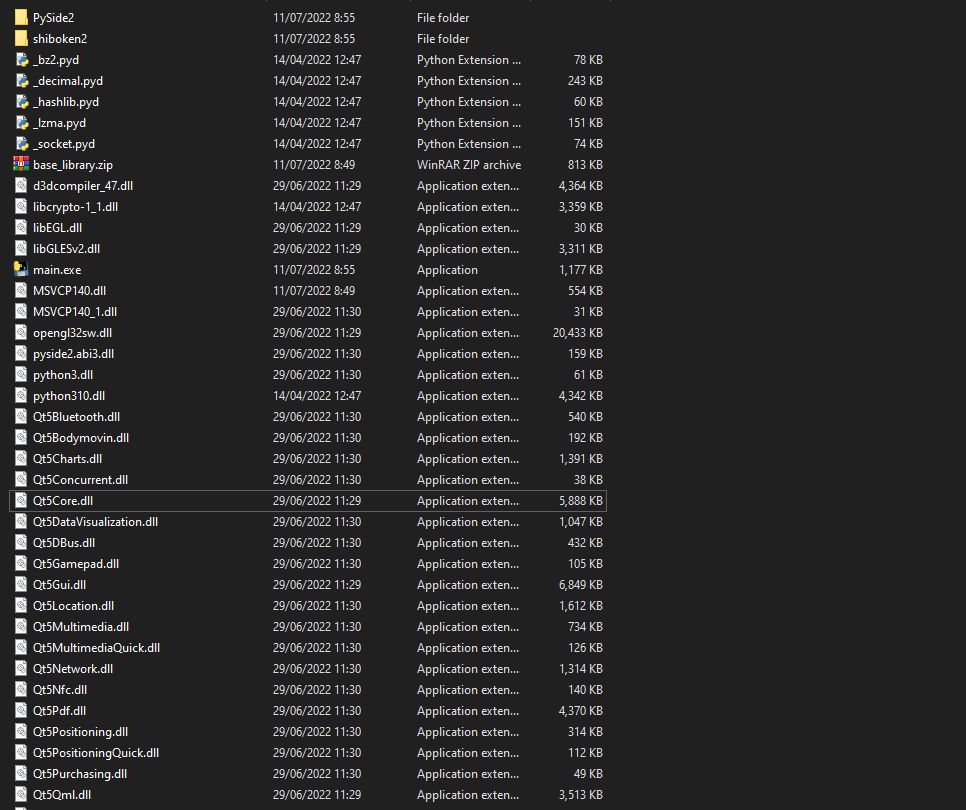Click the DLL icon of python3.dll
Image resolution: width=966 pixels, height=810 pixels.
(x=22, y=375)
